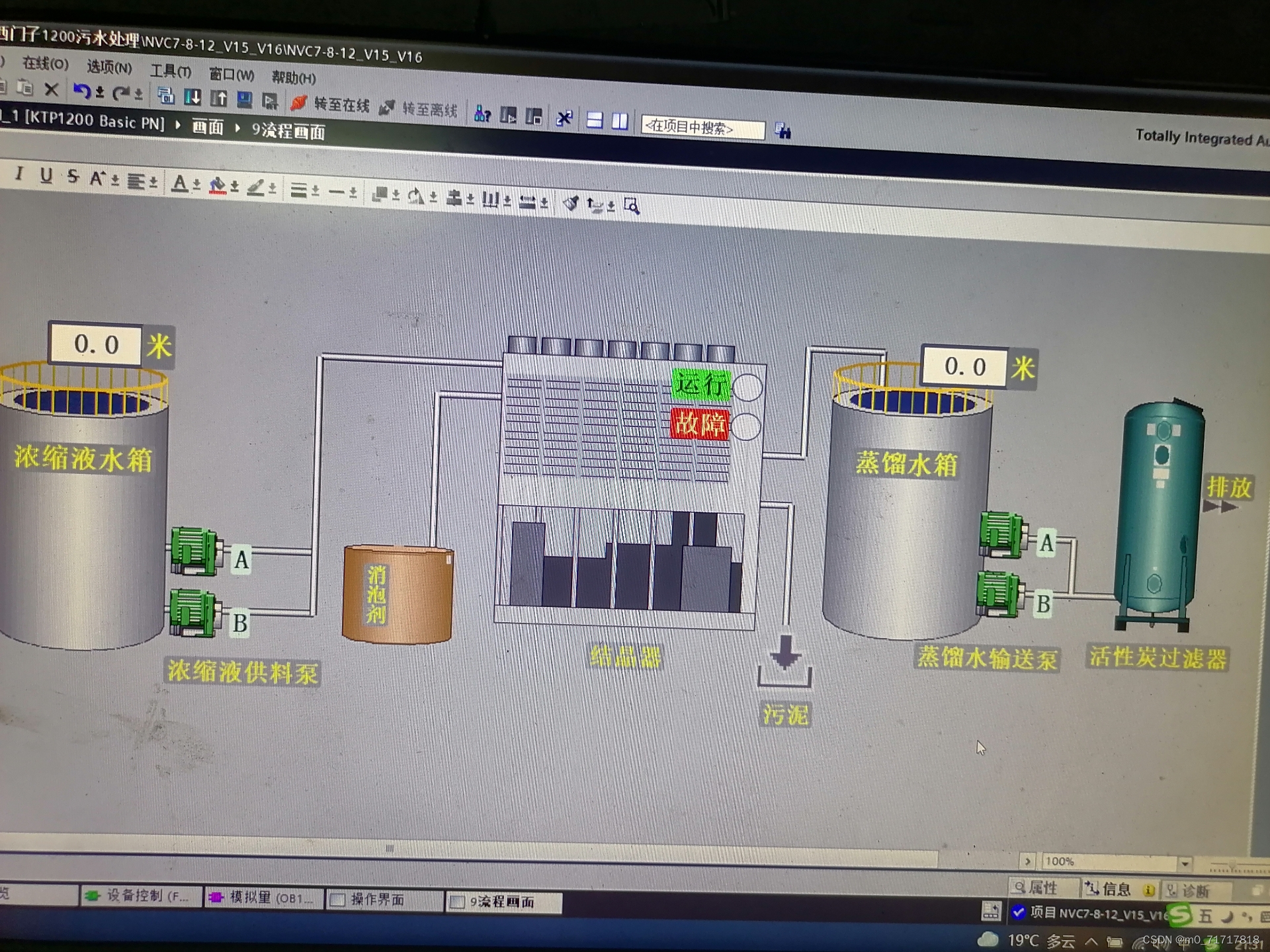Open the 工具(T) menu

click(x=171, y=71)
